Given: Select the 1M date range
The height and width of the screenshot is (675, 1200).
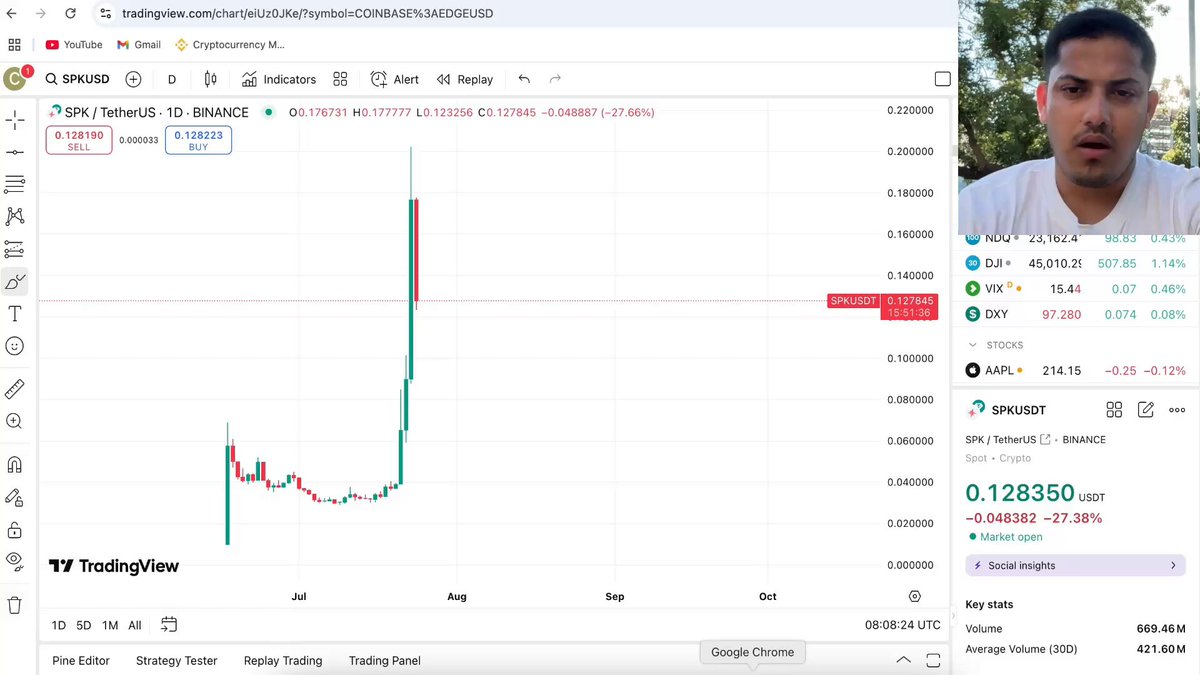Looking at the screenshot, I should (x=110, y=625).
